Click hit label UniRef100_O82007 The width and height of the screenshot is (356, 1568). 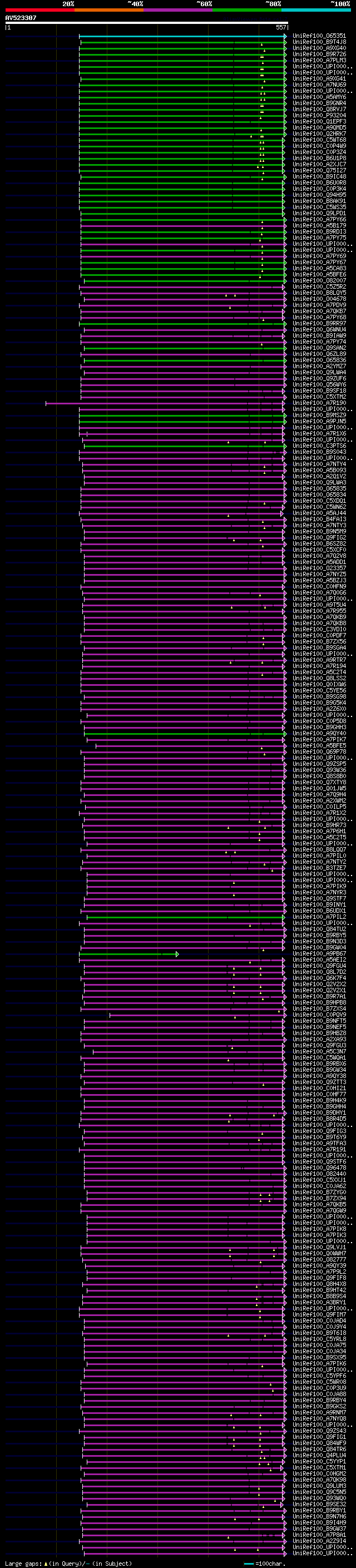319,280
